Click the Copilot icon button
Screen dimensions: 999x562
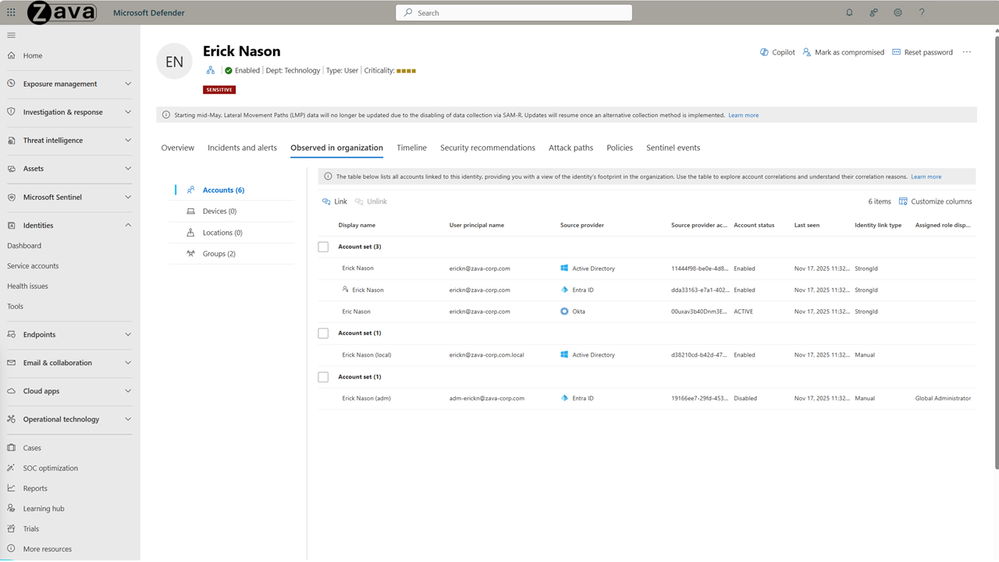click(777, 52)
